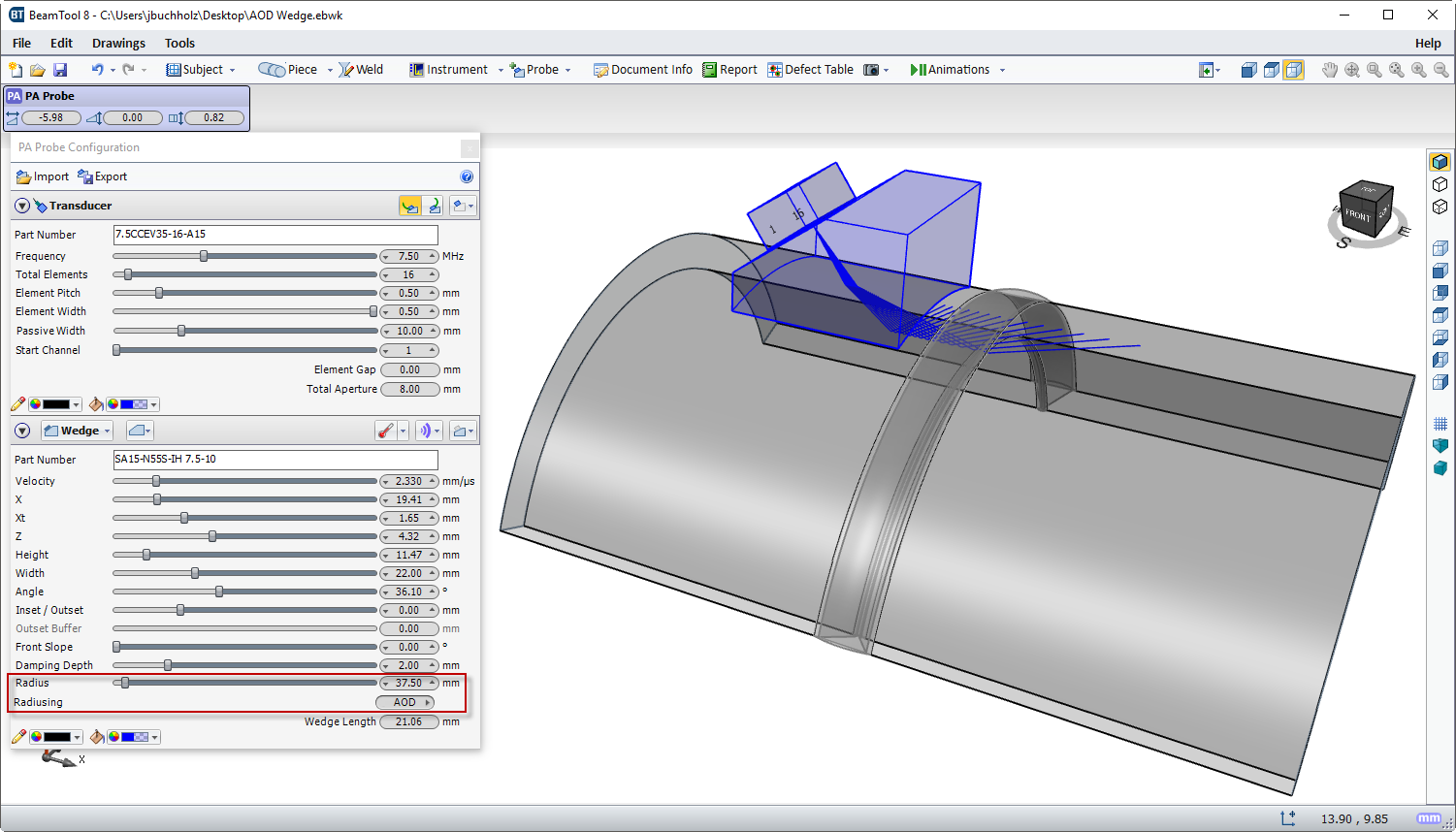Undo the last action
This screenshot has width=1456, height=832.
[97, 70]
